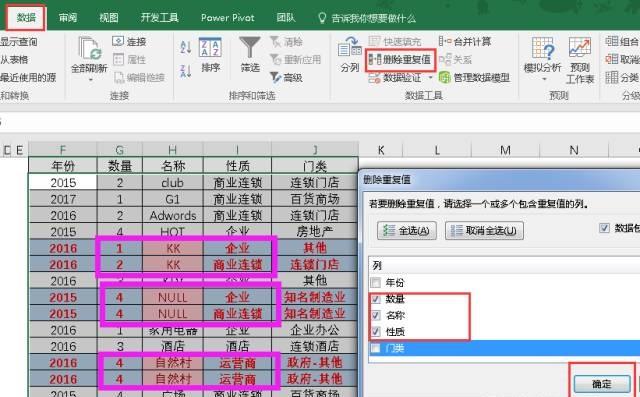Click the 组合 group icon
640x397 pixels.
coord(611,41)
